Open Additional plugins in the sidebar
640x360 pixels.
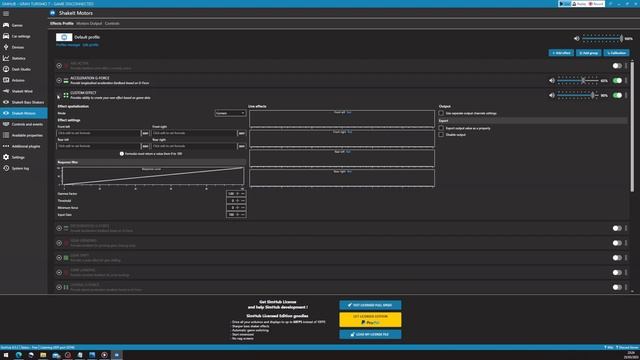24,146
